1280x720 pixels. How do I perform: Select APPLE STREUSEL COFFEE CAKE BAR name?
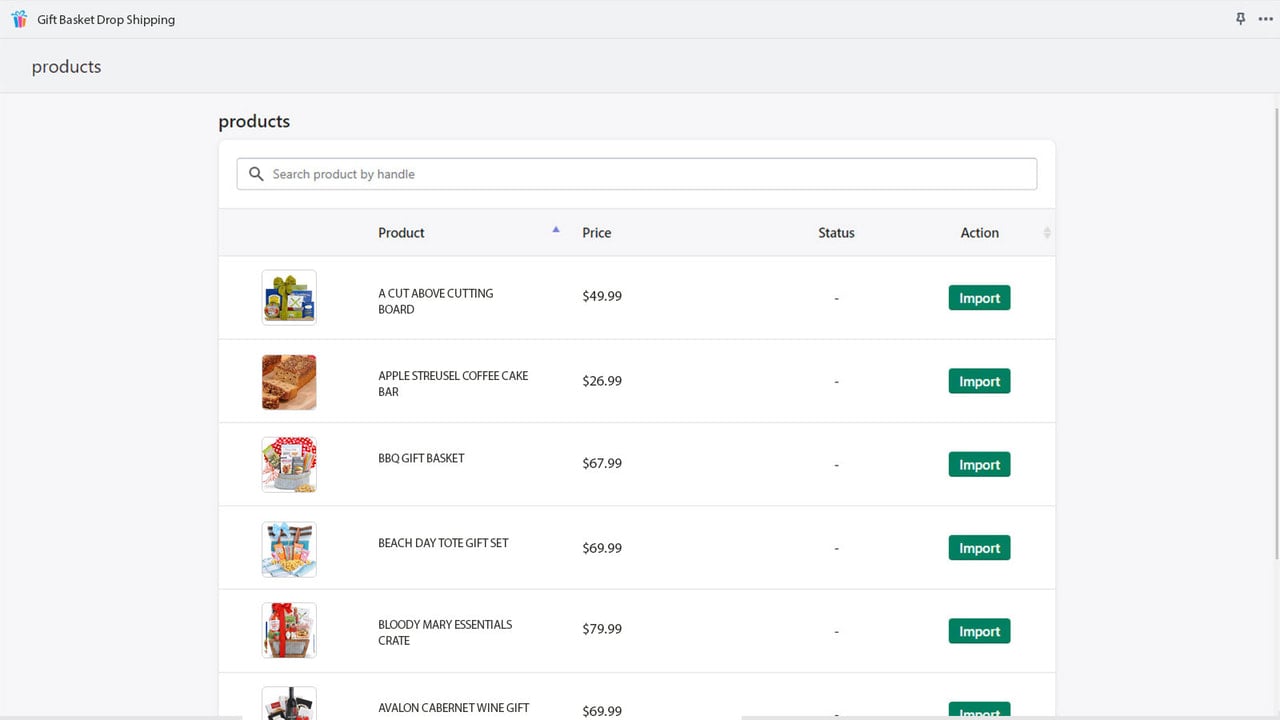tap(453, 384)
